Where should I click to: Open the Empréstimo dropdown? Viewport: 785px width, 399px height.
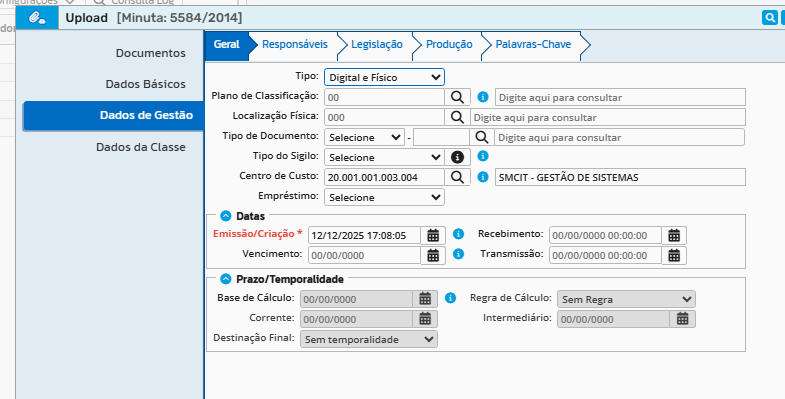[384, 197]
